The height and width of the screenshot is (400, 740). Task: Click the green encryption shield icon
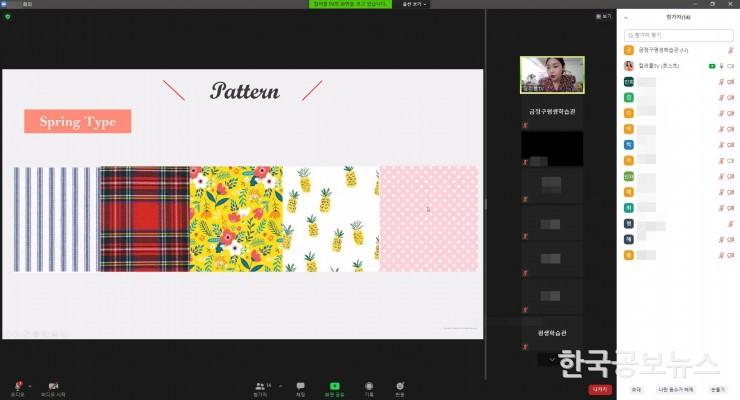[x=8, y=17]
